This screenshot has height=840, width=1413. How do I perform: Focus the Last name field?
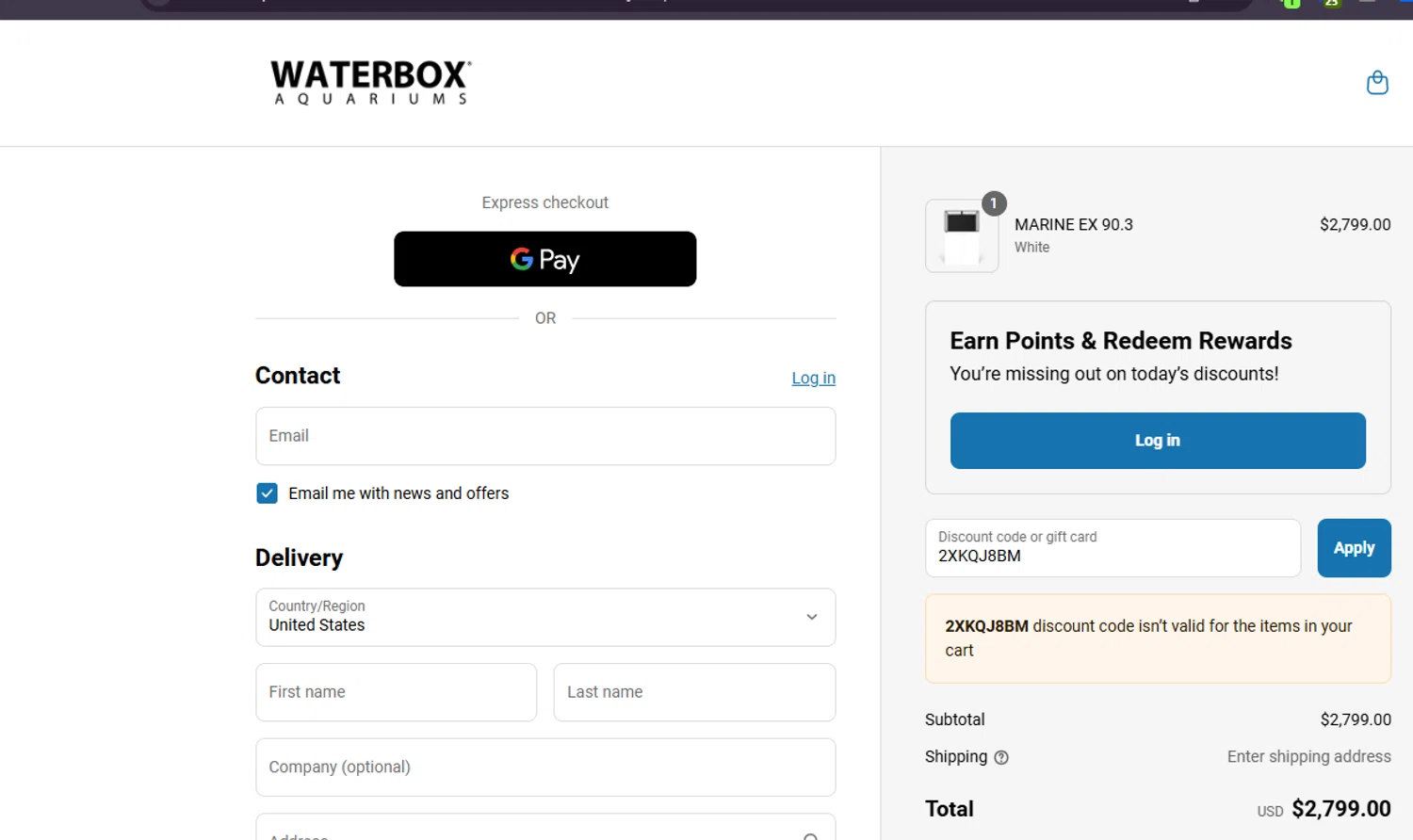click(694, 692)
